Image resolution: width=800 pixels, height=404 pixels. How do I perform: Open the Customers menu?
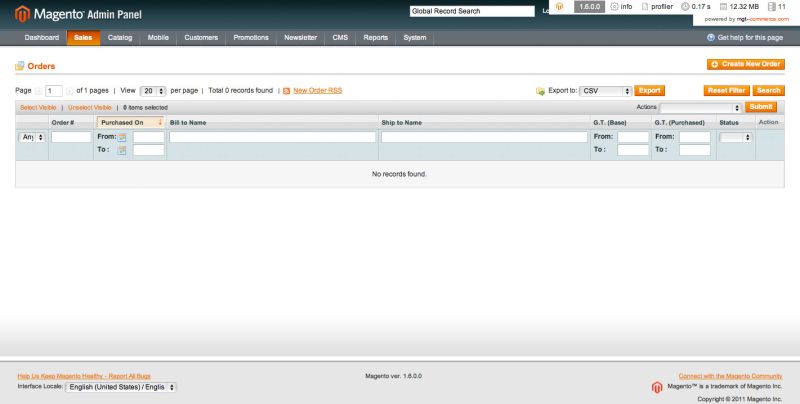click(201, 37)
